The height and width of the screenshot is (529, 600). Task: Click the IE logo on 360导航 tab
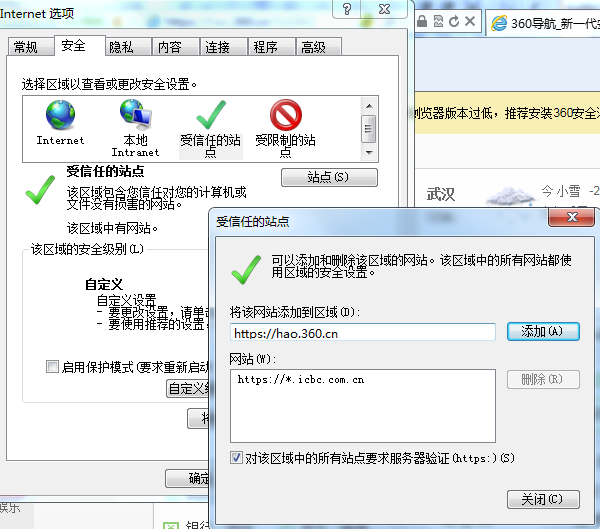pyautogui.click(x=499, y=23)
